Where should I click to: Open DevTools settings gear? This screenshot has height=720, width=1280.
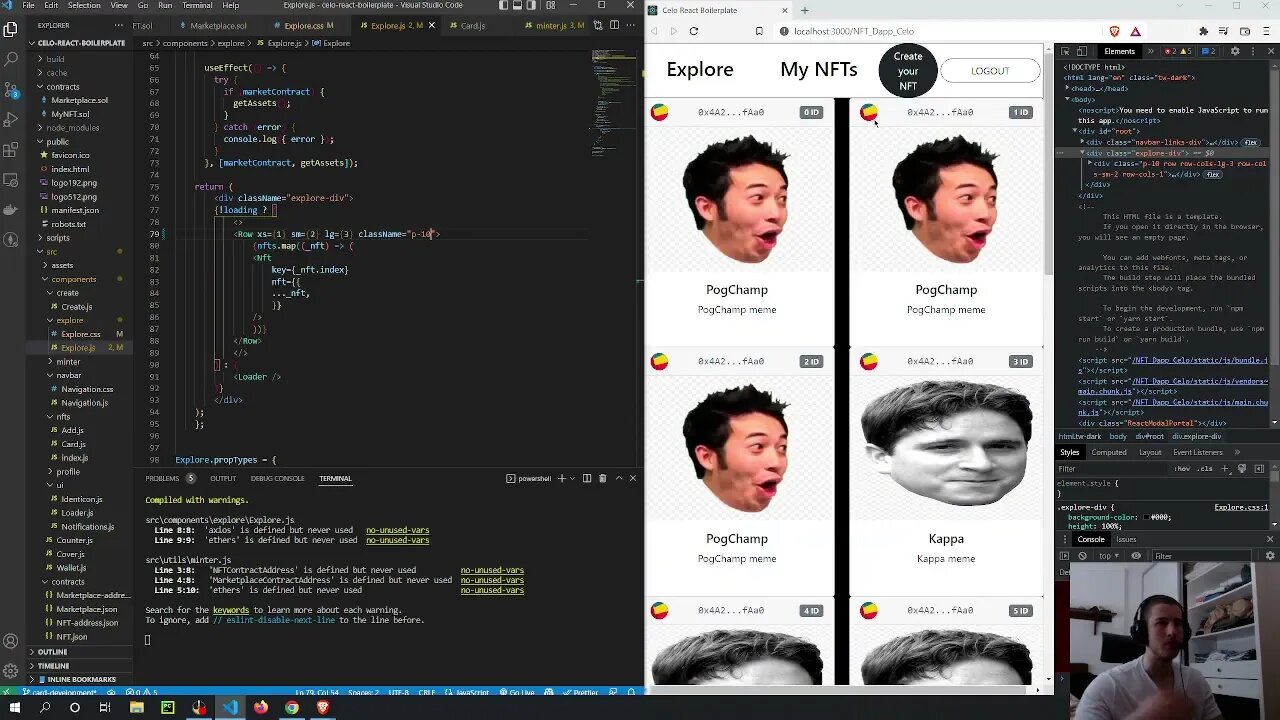(1235, 51)
